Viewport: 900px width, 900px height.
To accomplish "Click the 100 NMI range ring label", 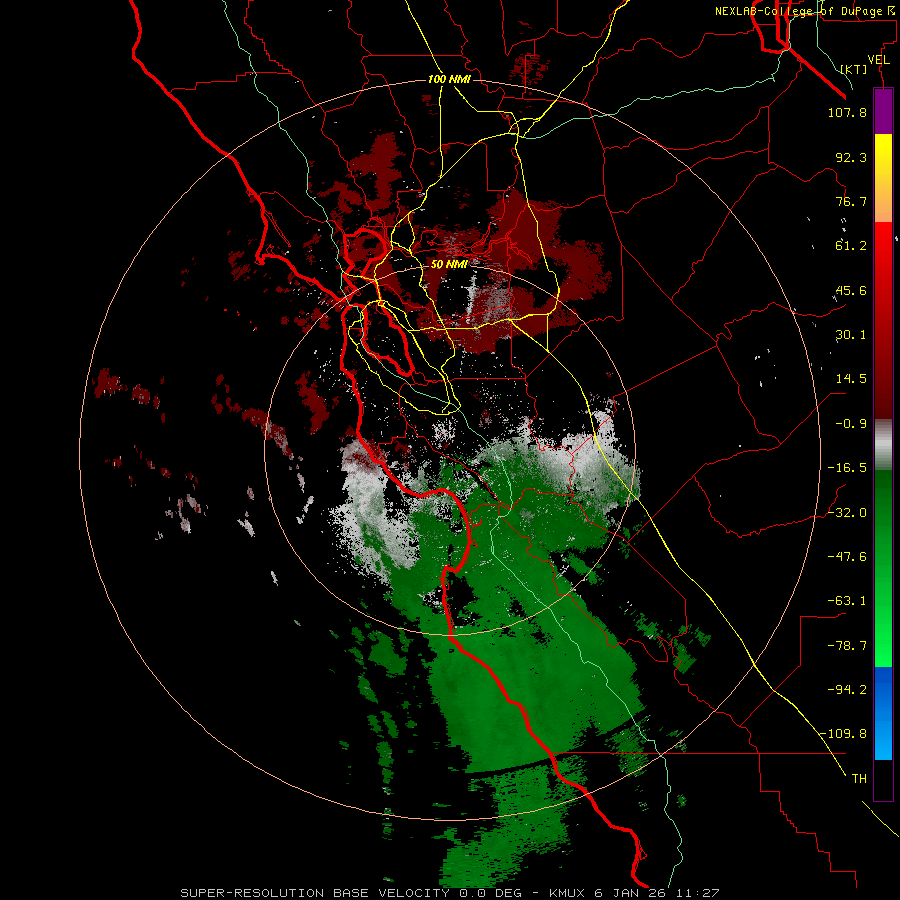I will click(x=449, y=79).
